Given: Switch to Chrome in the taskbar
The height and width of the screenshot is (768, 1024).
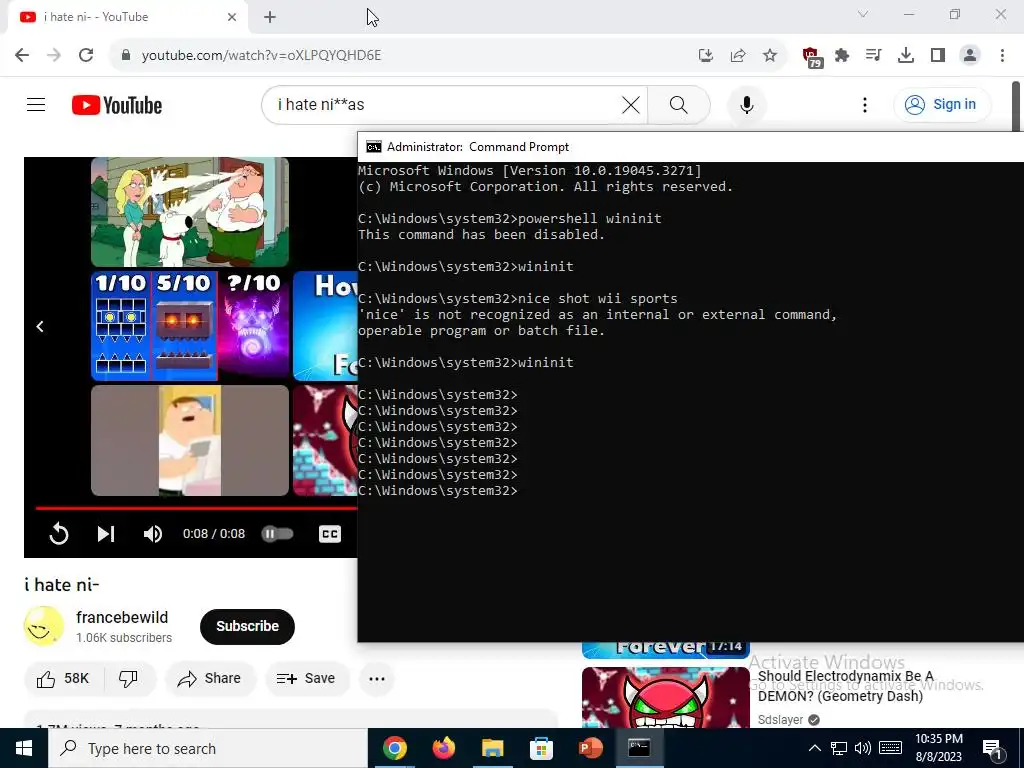Looking at the screenshot, I should click(394, 748).
